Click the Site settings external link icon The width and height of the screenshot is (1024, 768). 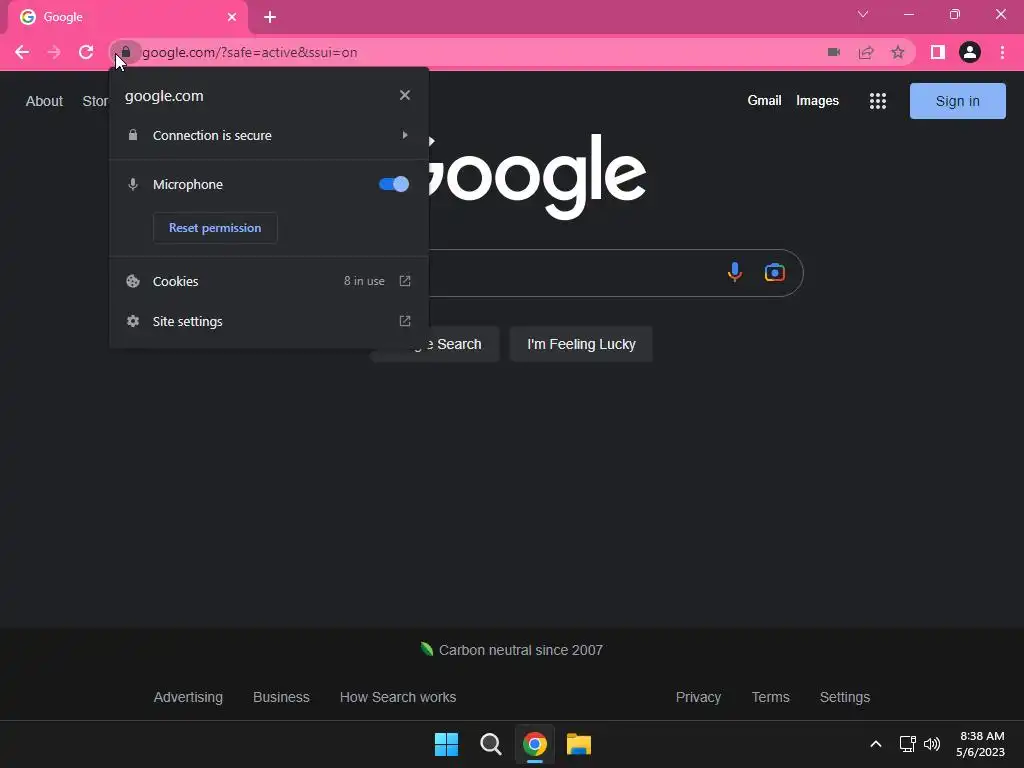click(405, 321)
